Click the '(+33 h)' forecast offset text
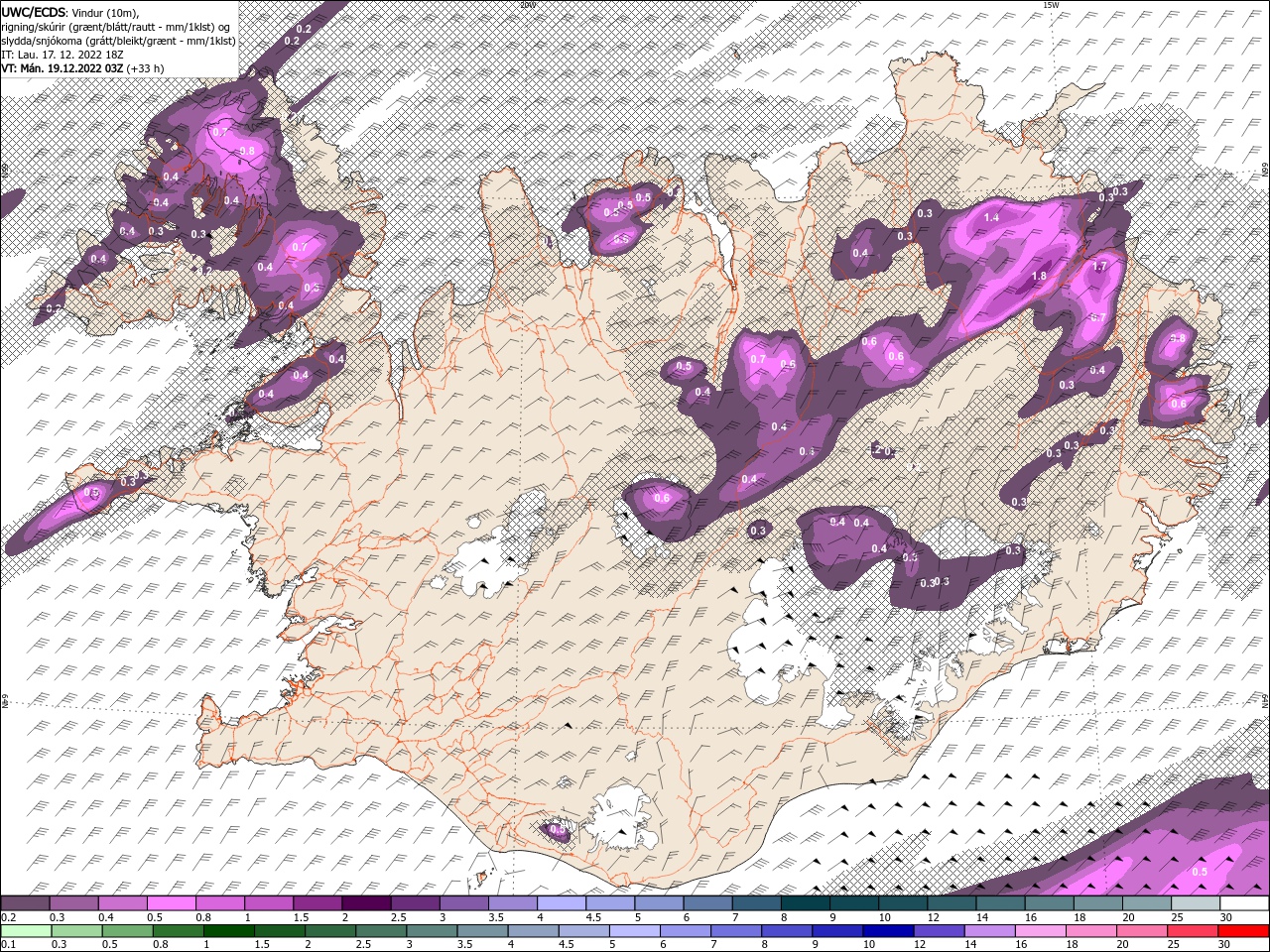The image size is (1270, 952). pyautogui.click(x=145, y=68)
